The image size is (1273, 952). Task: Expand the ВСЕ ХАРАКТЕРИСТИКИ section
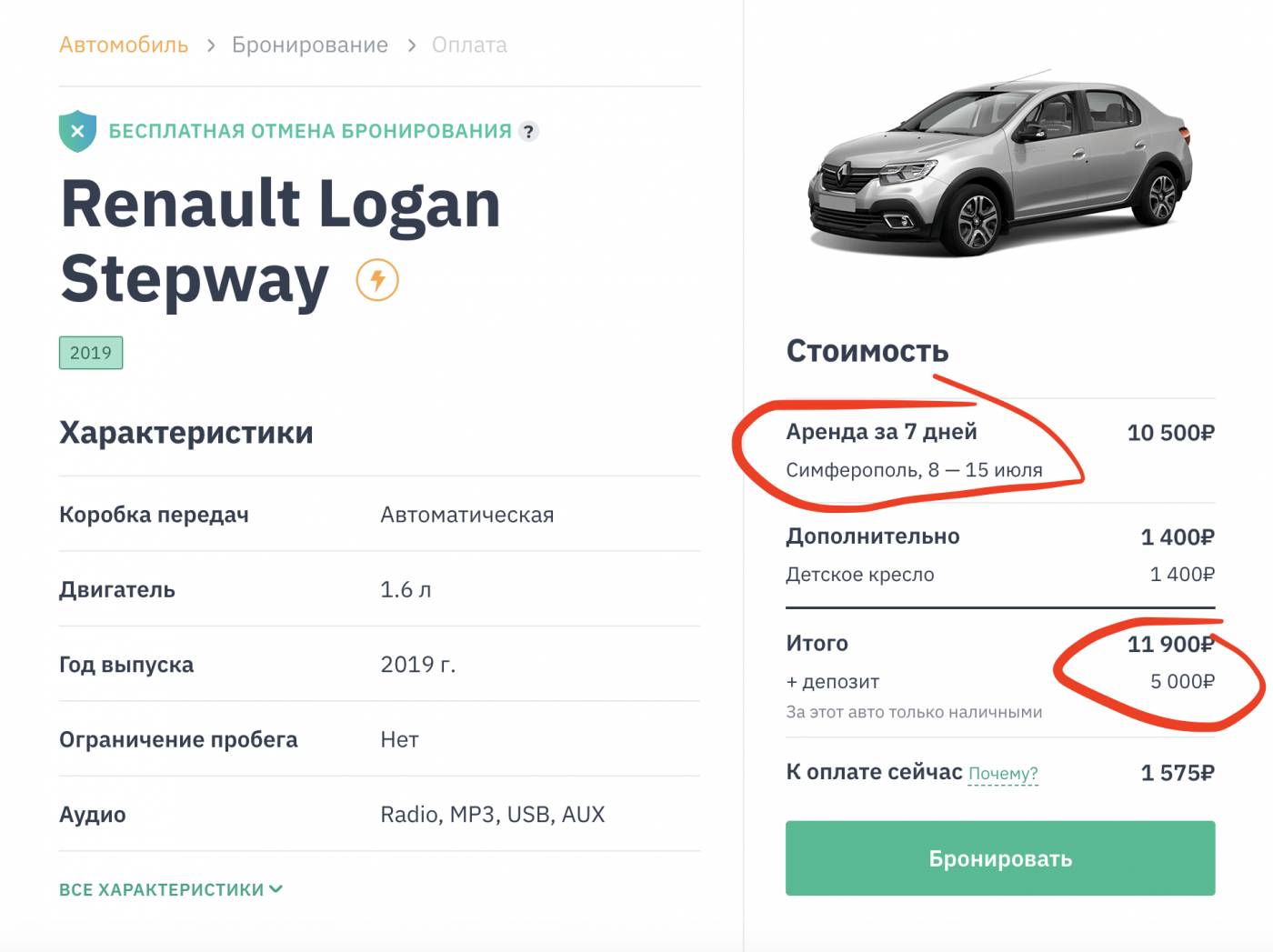(x=162, y=888)
